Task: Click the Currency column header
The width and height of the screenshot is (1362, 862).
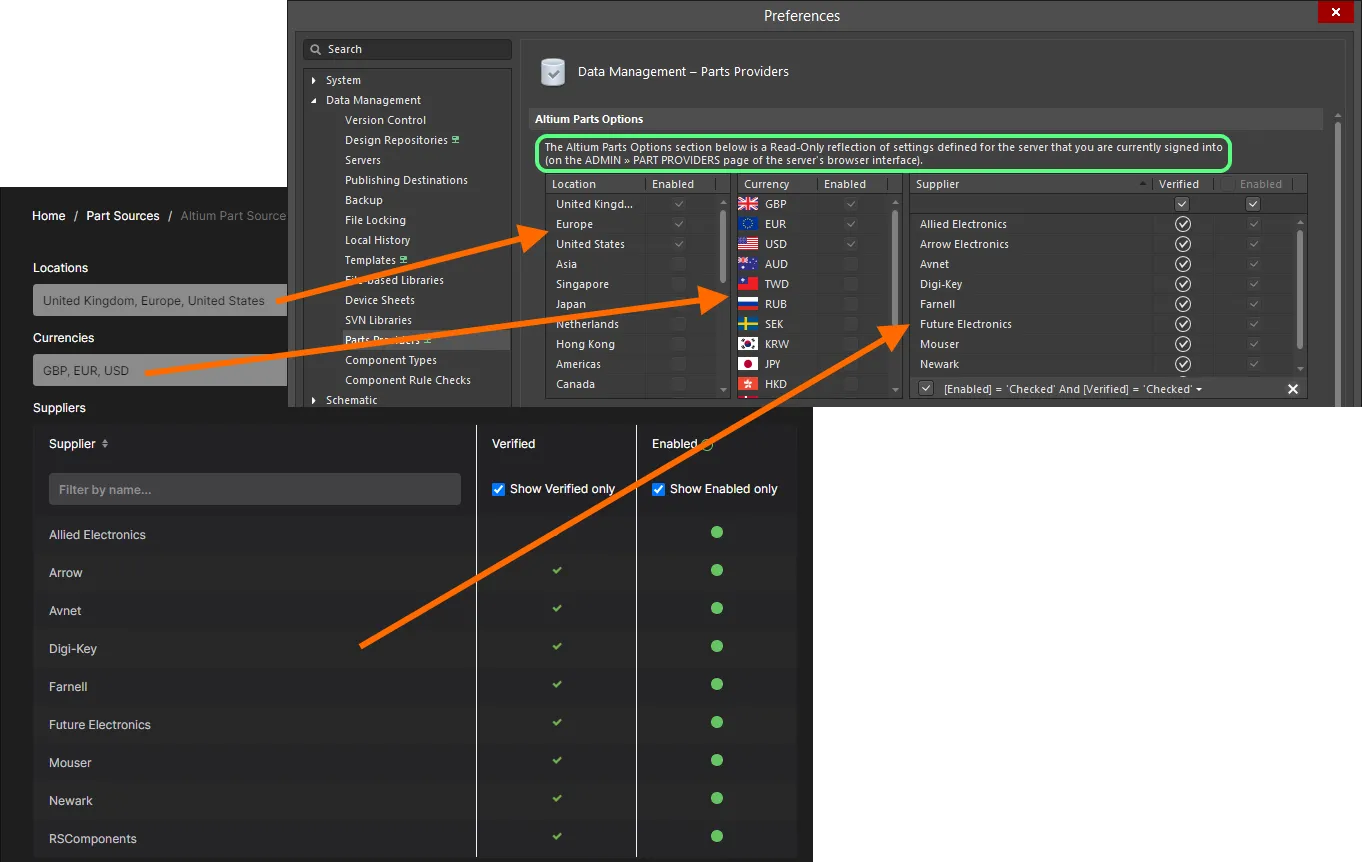Action: 777,184
